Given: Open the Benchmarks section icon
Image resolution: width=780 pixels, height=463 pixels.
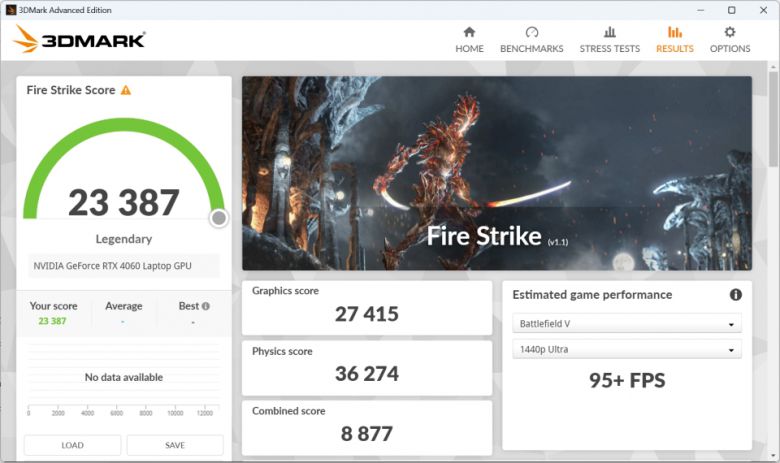Looking at the screenshot, I should pyautogui.click(x=531, y=32).
